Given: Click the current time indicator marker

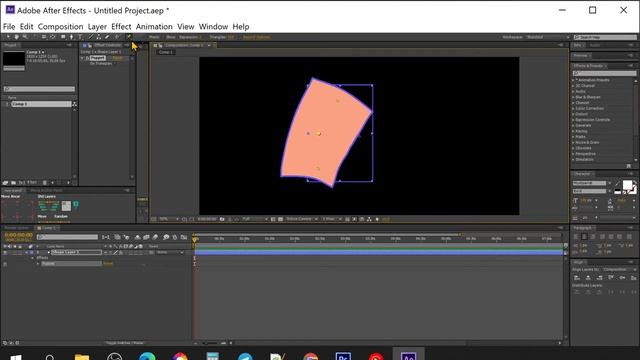Looking at the screenshot, I should coord(195,240).
